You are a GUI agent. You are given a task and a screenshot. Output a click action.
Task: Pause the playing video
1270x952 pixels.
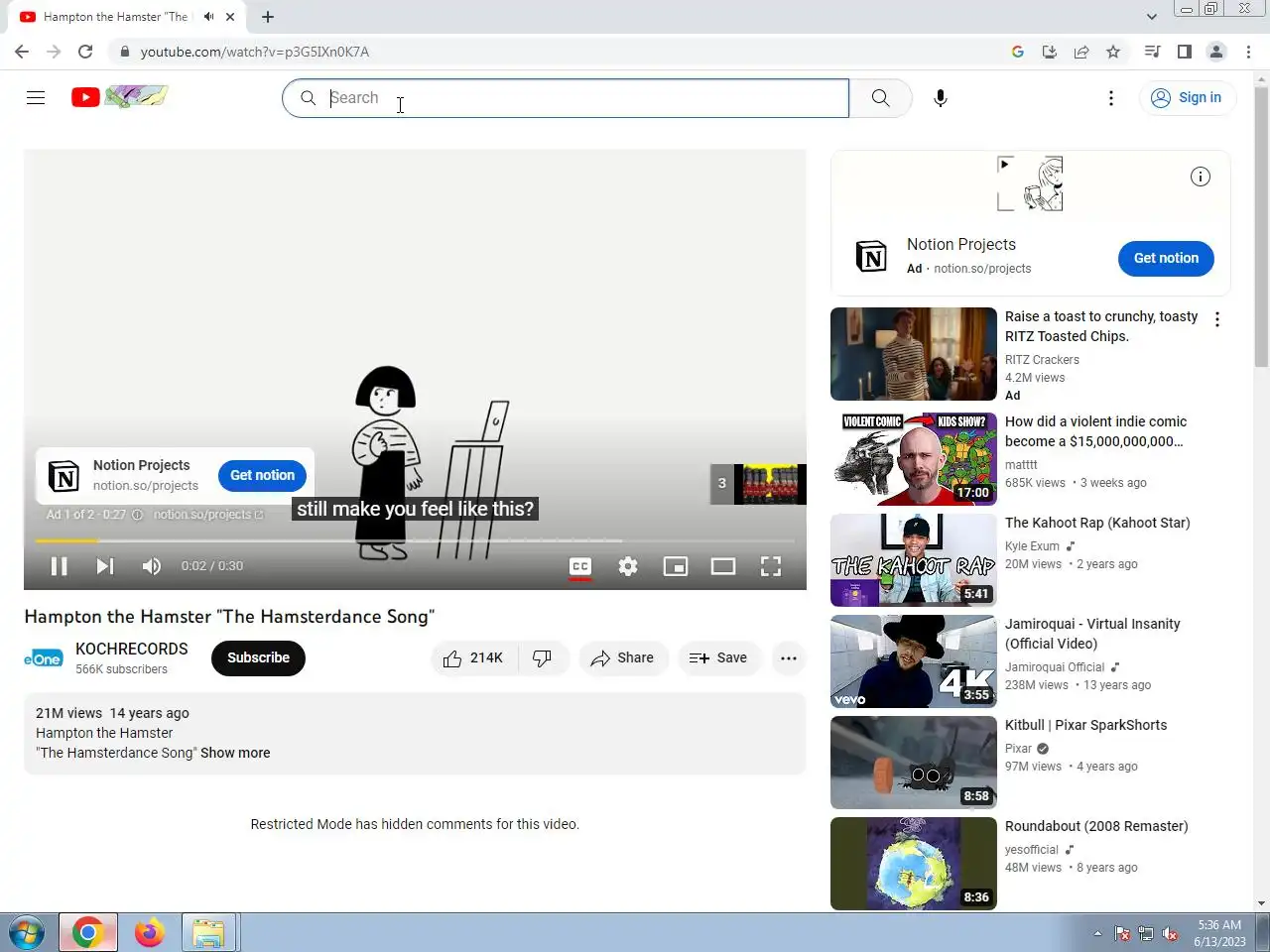coord(60,566)
